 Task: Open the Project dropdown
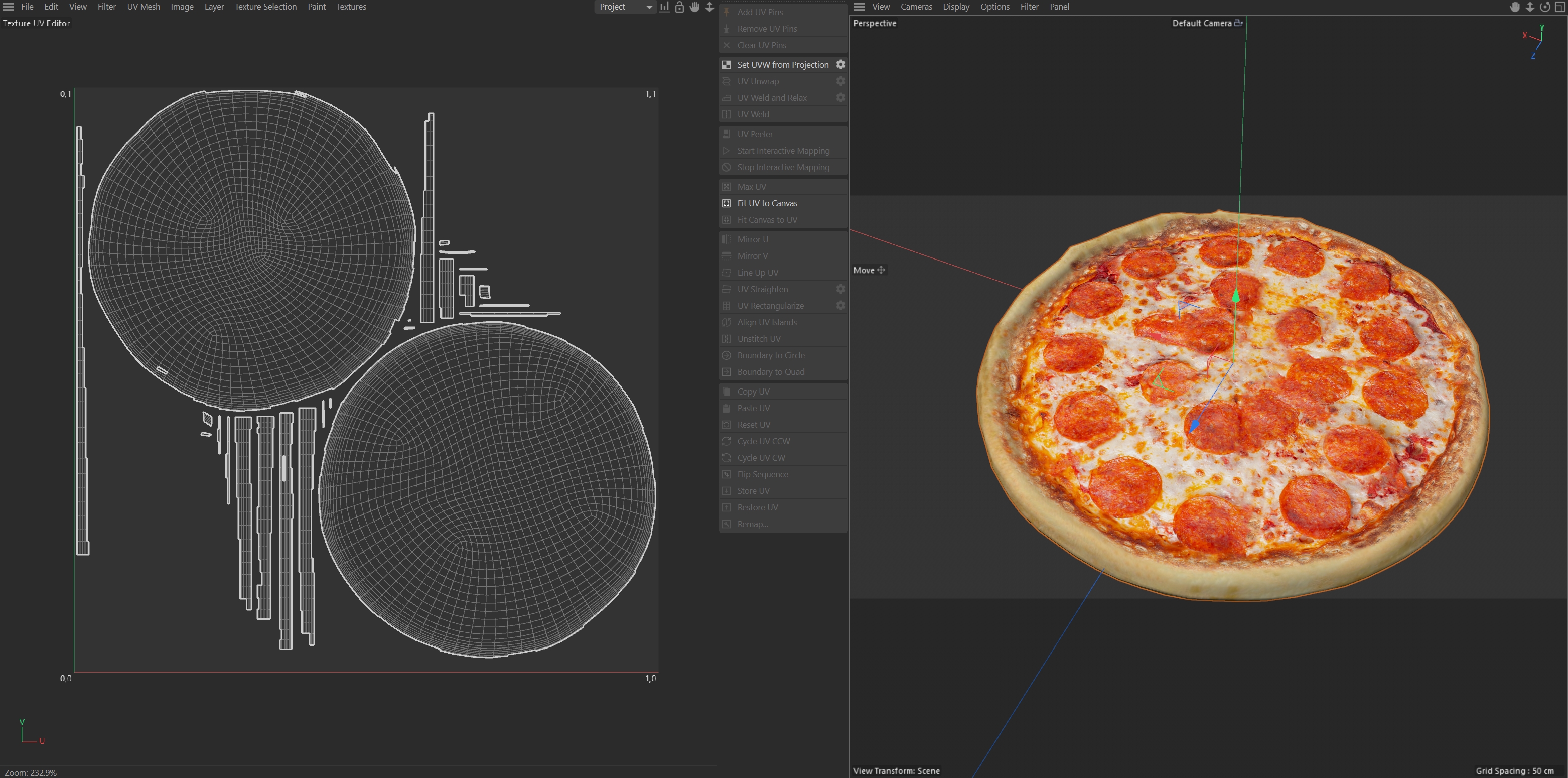625,7
